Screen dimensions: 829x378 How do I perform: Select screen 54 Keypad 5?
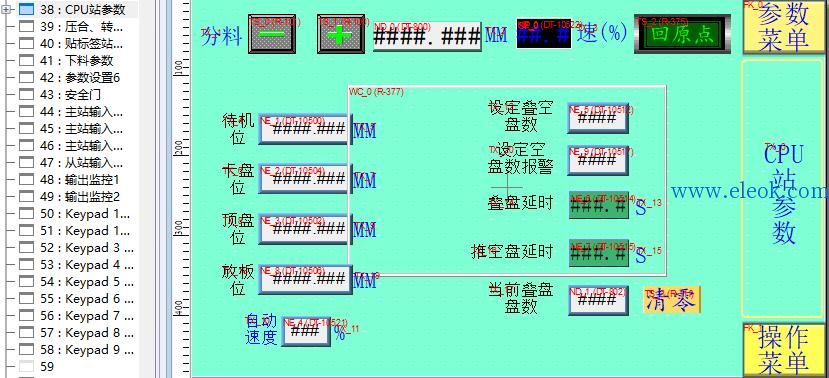pos(87,282)
